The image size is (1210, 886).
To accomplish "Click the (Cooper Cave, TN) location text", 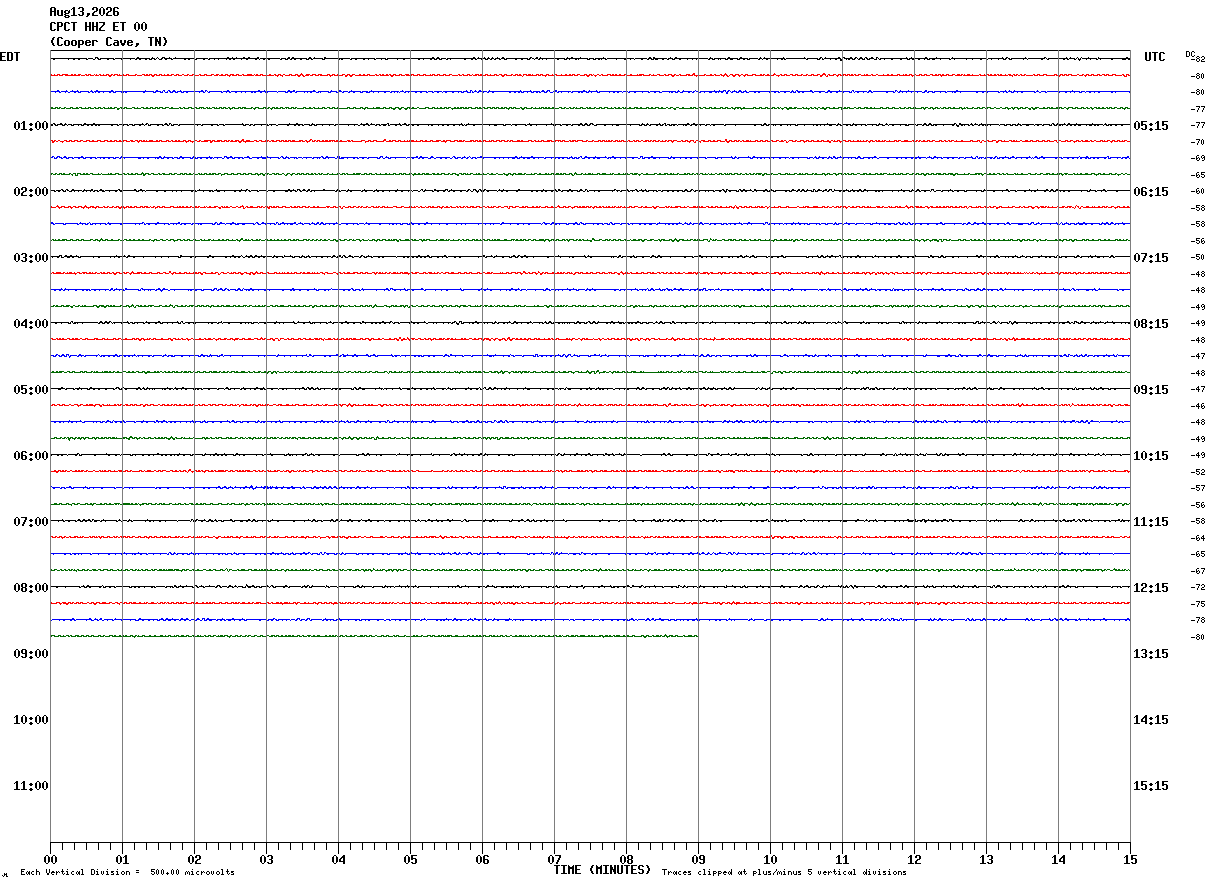I will point(109,42).
